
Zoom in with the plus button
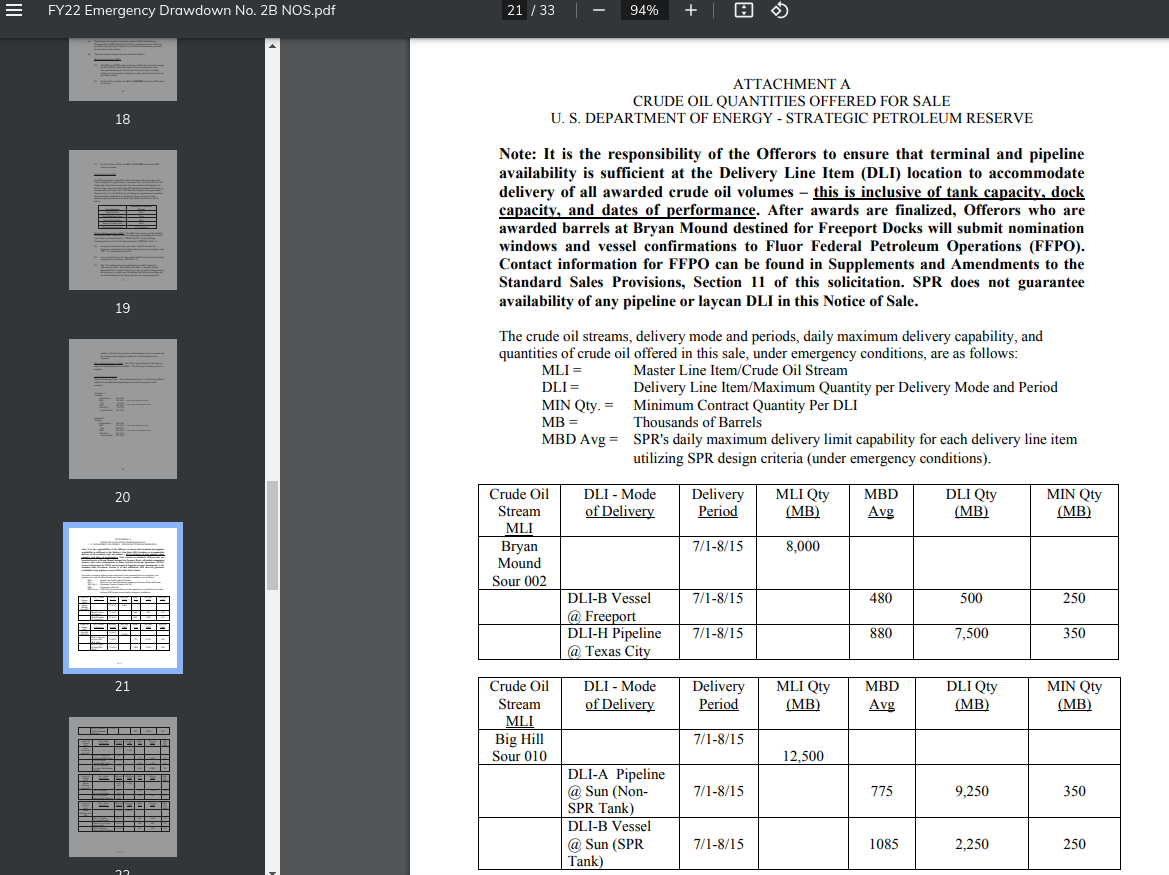[690, 10]
